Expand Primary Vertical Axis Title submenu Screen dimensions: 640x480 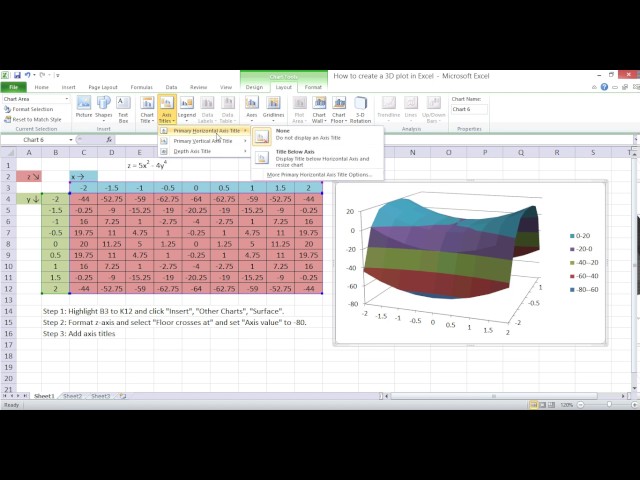click(204, 141)
